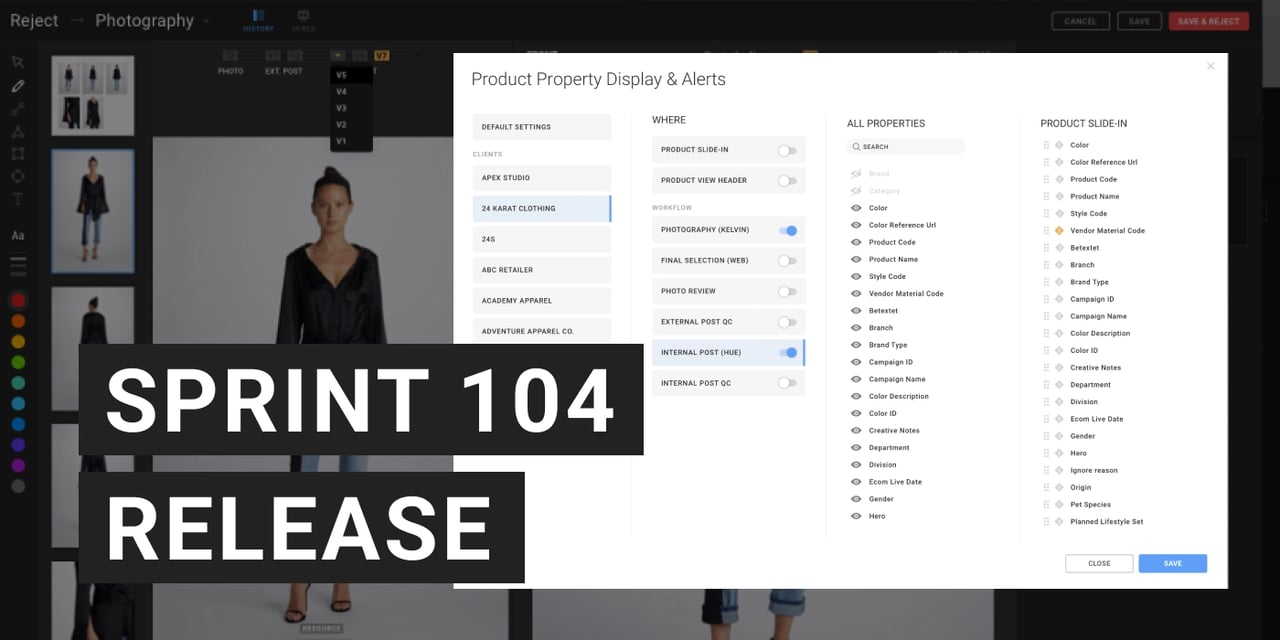Click the orange alert icon beside Vendor Material Code
This screenshot has width=1280, height=640.
(x=1059, y=231)
